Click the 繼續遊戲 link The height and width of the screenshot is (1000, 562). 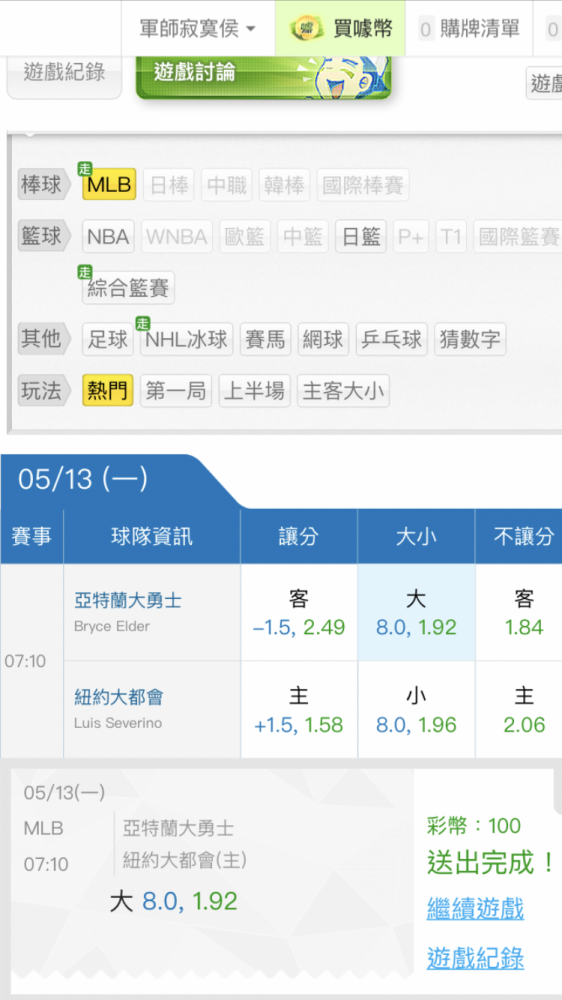[x=475, y=908]
